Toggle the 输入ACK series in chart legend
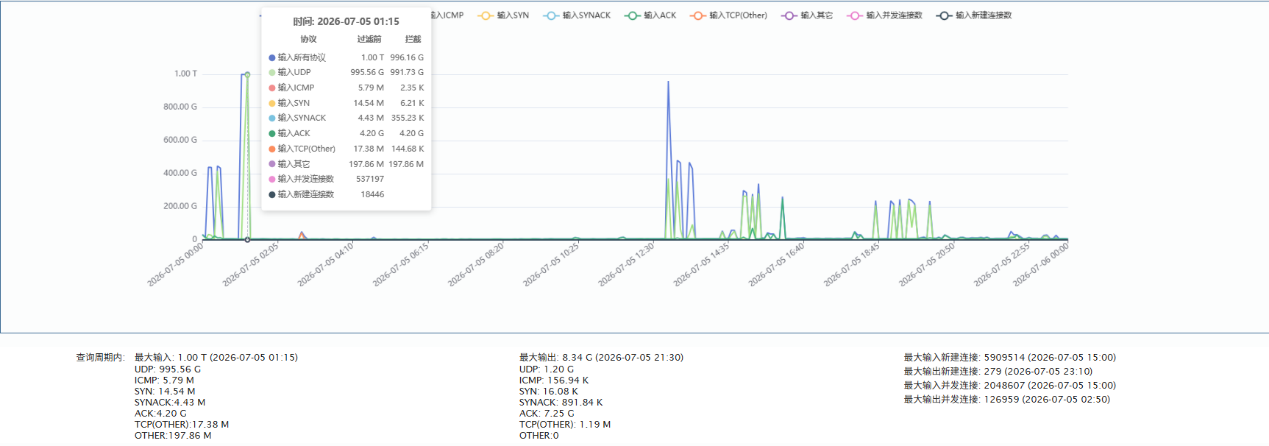Screen dimensions: 1269x446 (651, 16)
